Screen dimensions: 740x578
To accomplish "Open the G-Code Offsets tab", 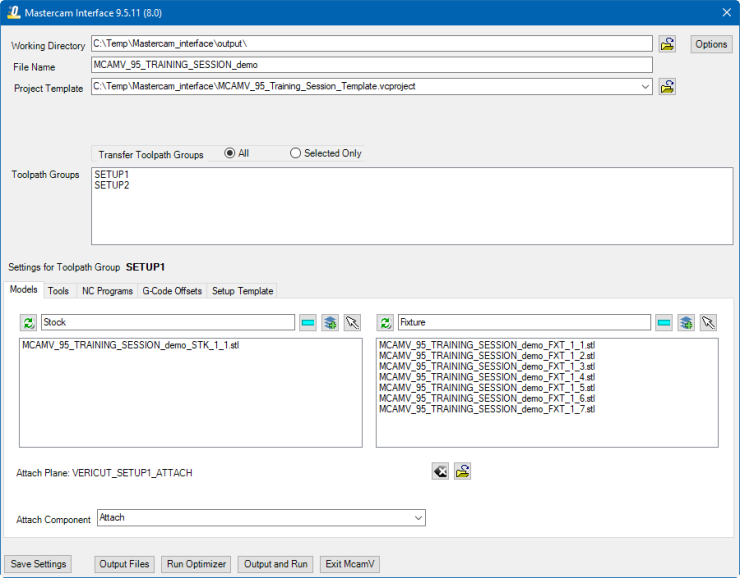I will click(172, 291).
